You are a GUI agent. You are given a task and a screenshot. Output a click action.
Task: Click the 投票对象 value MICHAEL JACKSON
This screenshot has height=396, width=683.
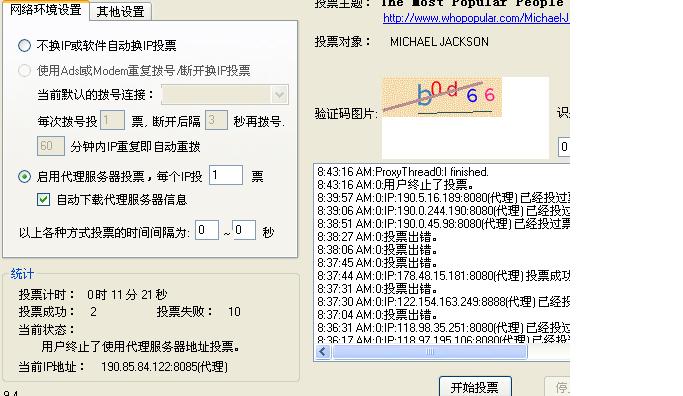pos(439,42)
